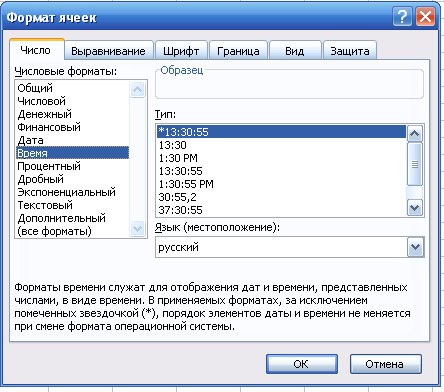Choose the Денежный format
Image resolution: width=444 pixels, height=392 pixels.
[72, 114]
